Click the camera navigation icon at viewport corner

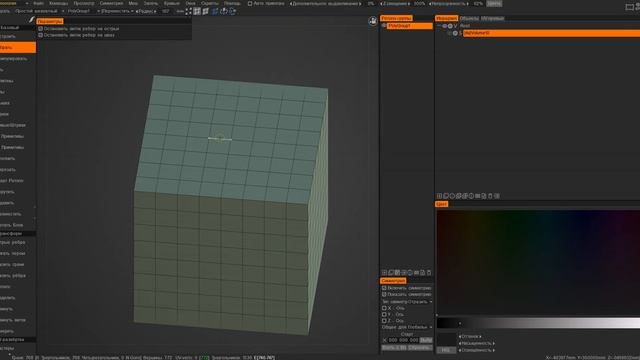[x=373, y=22]
